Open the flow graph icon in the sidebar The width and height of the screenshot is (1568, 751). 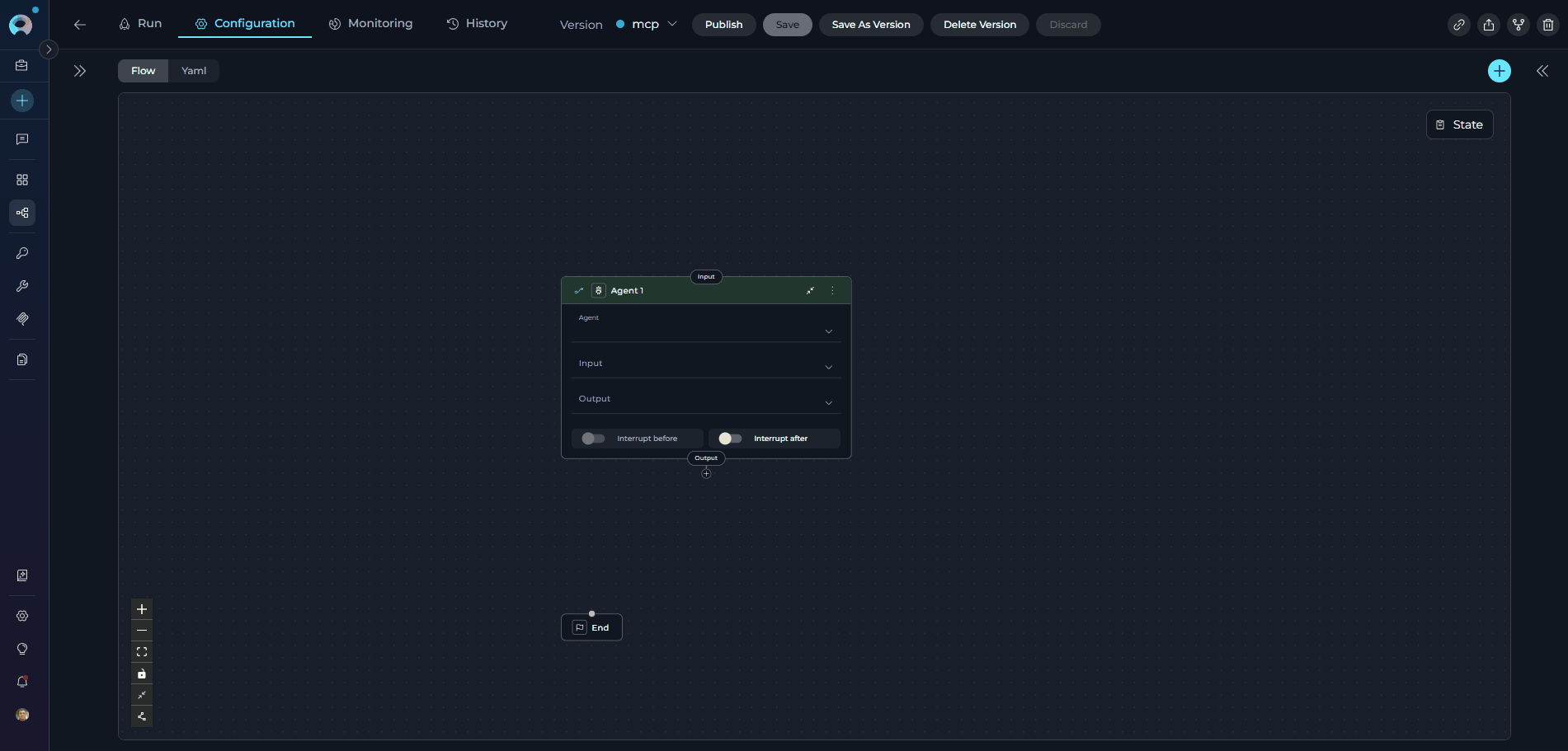pyautogui.click(x=22, y=213)
